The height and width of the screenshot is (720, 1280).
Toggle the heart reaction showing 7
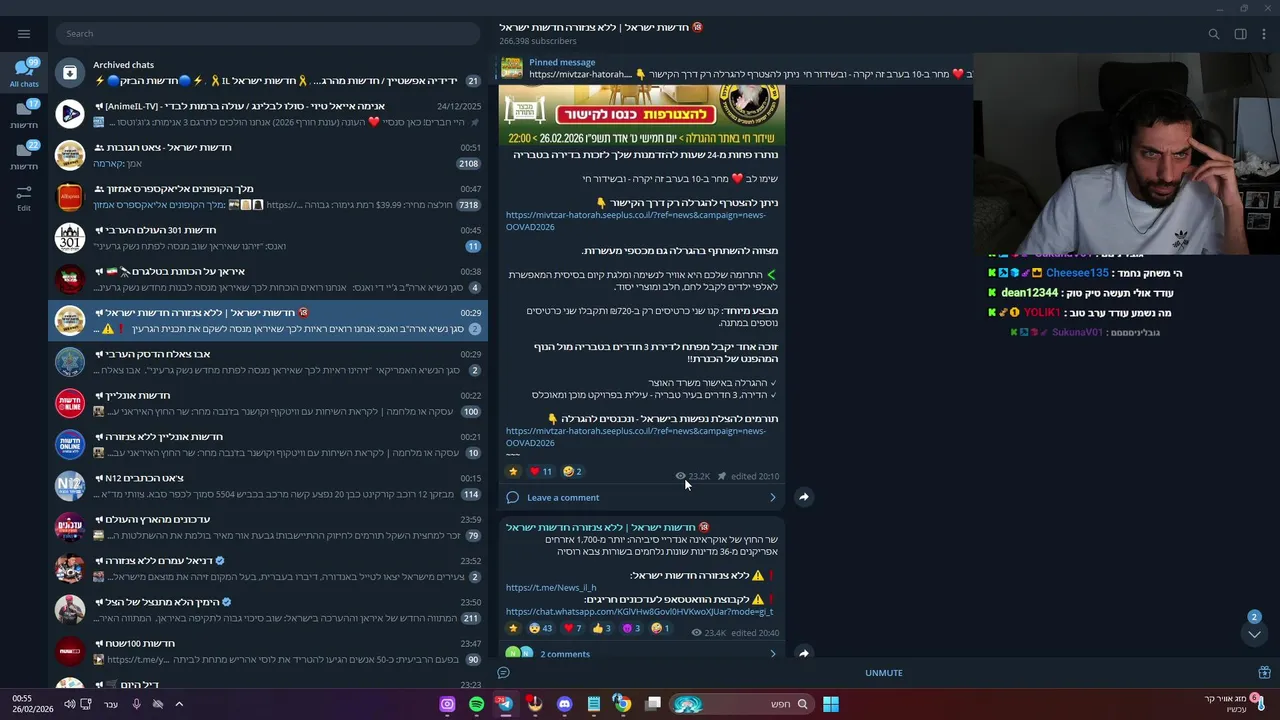(572, 628)
